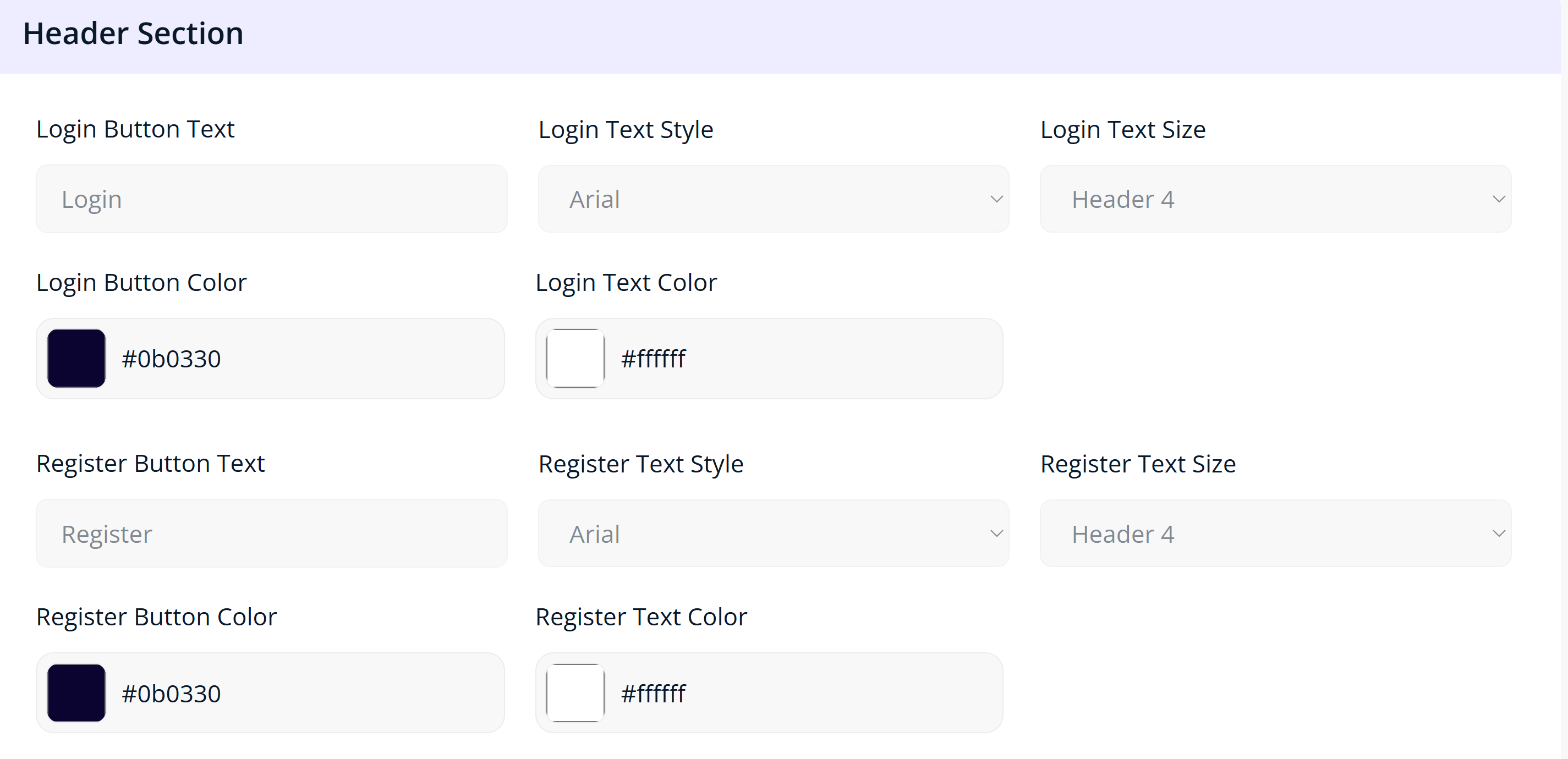Select Arial in the Register Text Style box

(x=594, y=533)
